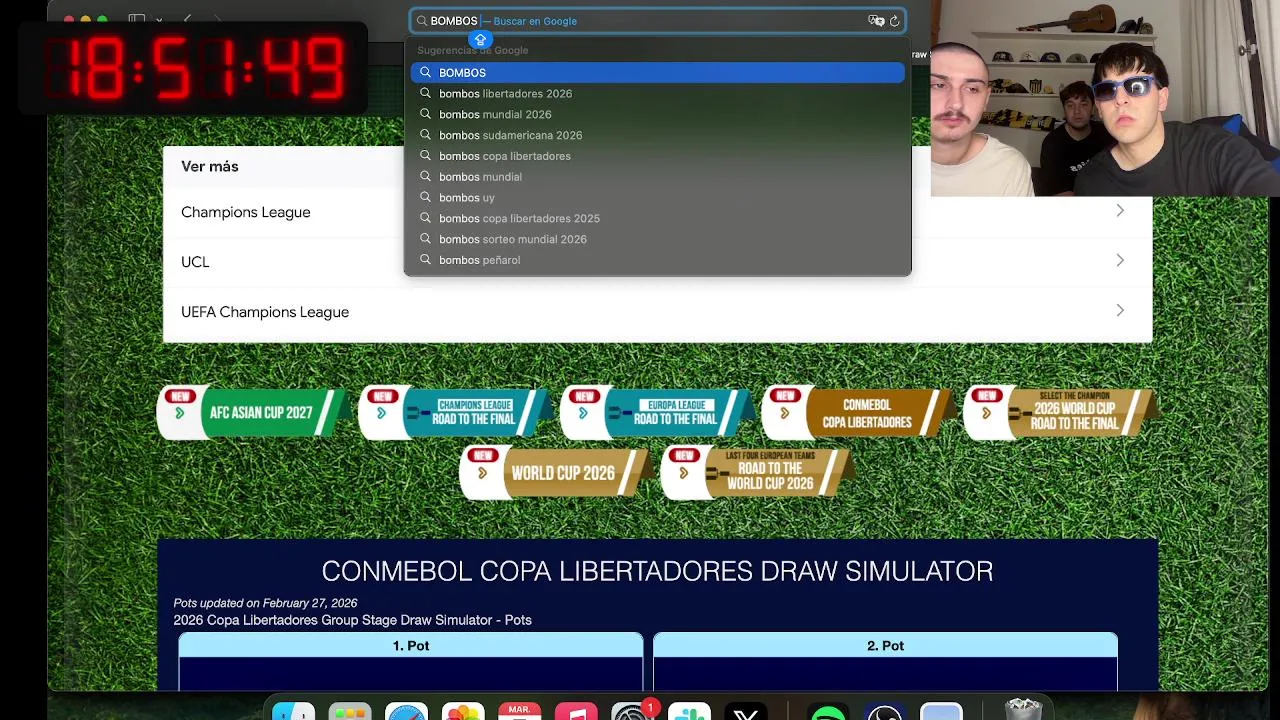This screenshot has width=1280, height=720.
Task: Open Launchpad in the dock
Action: coord(350,712)
